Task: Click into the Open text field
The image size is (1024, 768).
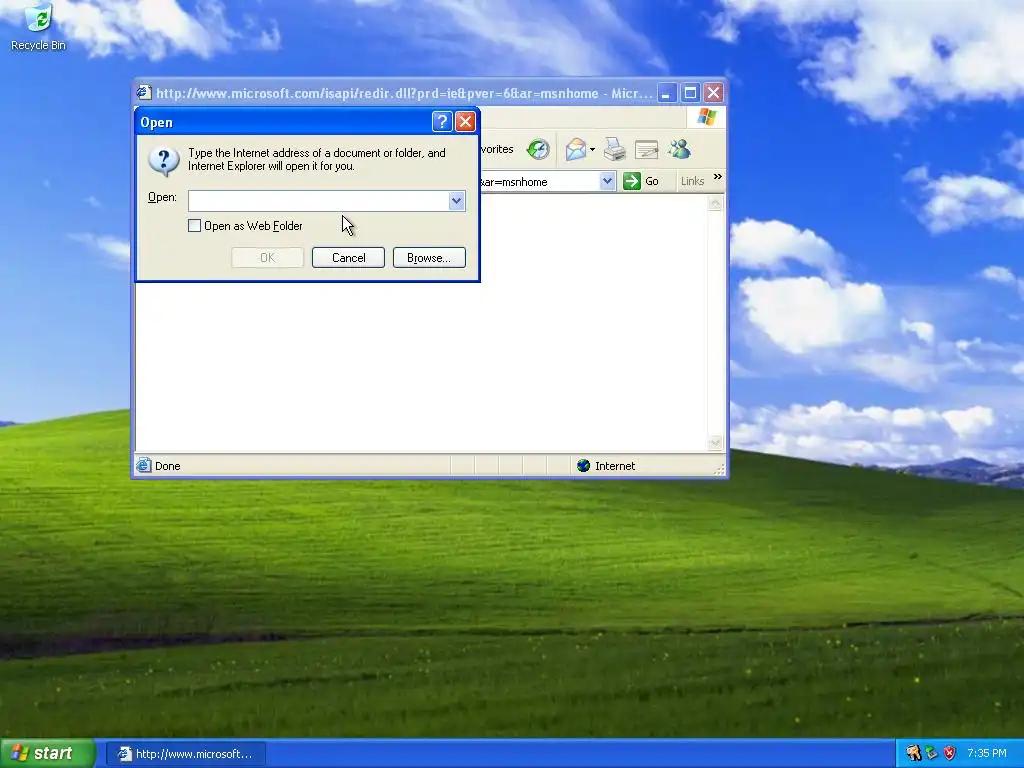Action: [x=318, y=201]
